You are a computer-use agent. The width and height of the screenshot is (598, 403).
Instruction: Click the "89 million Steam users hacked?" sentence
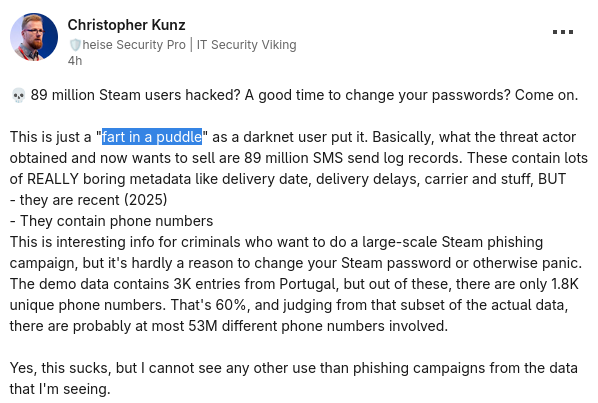135,95
